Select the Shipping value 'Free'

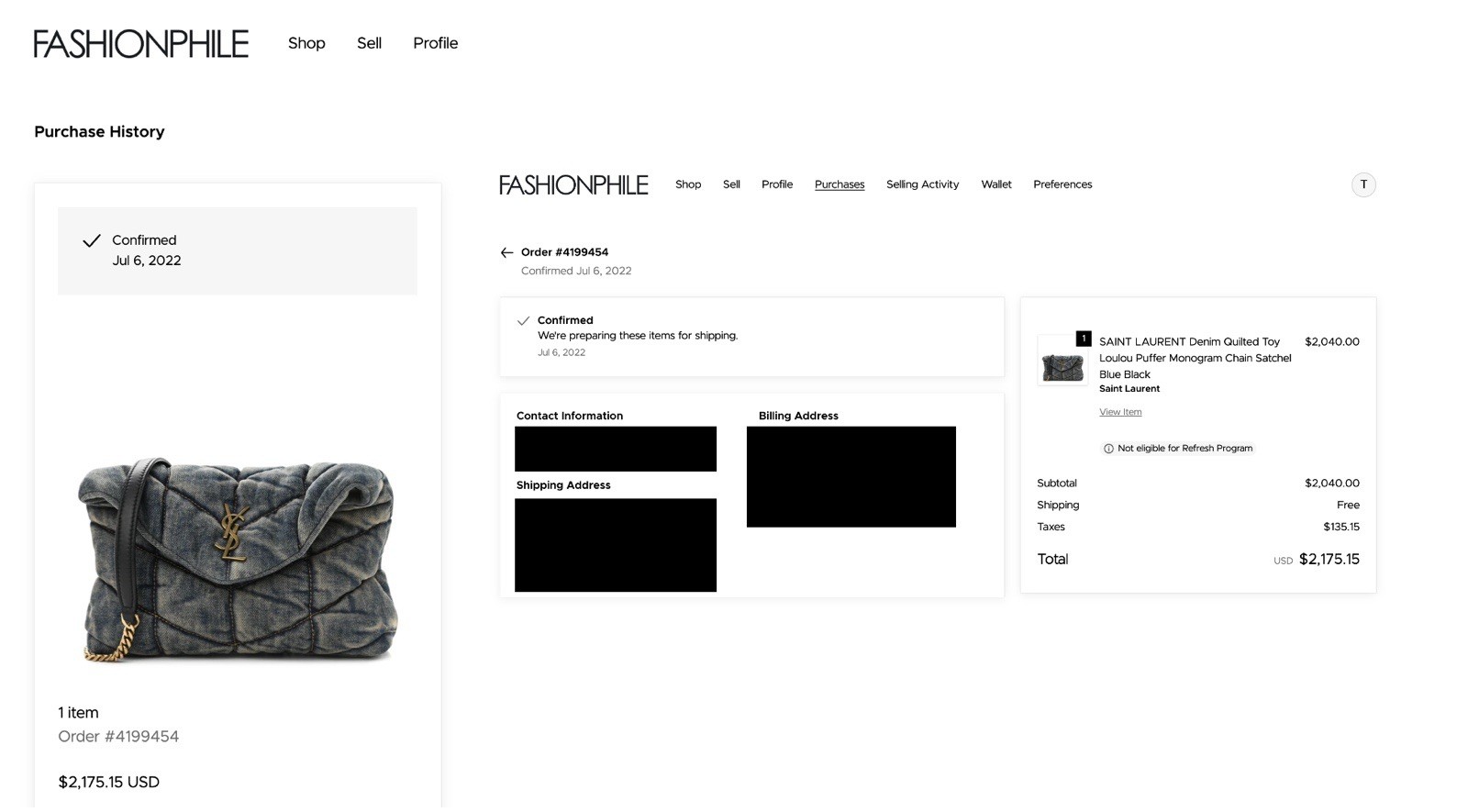tap(1348, 505)
